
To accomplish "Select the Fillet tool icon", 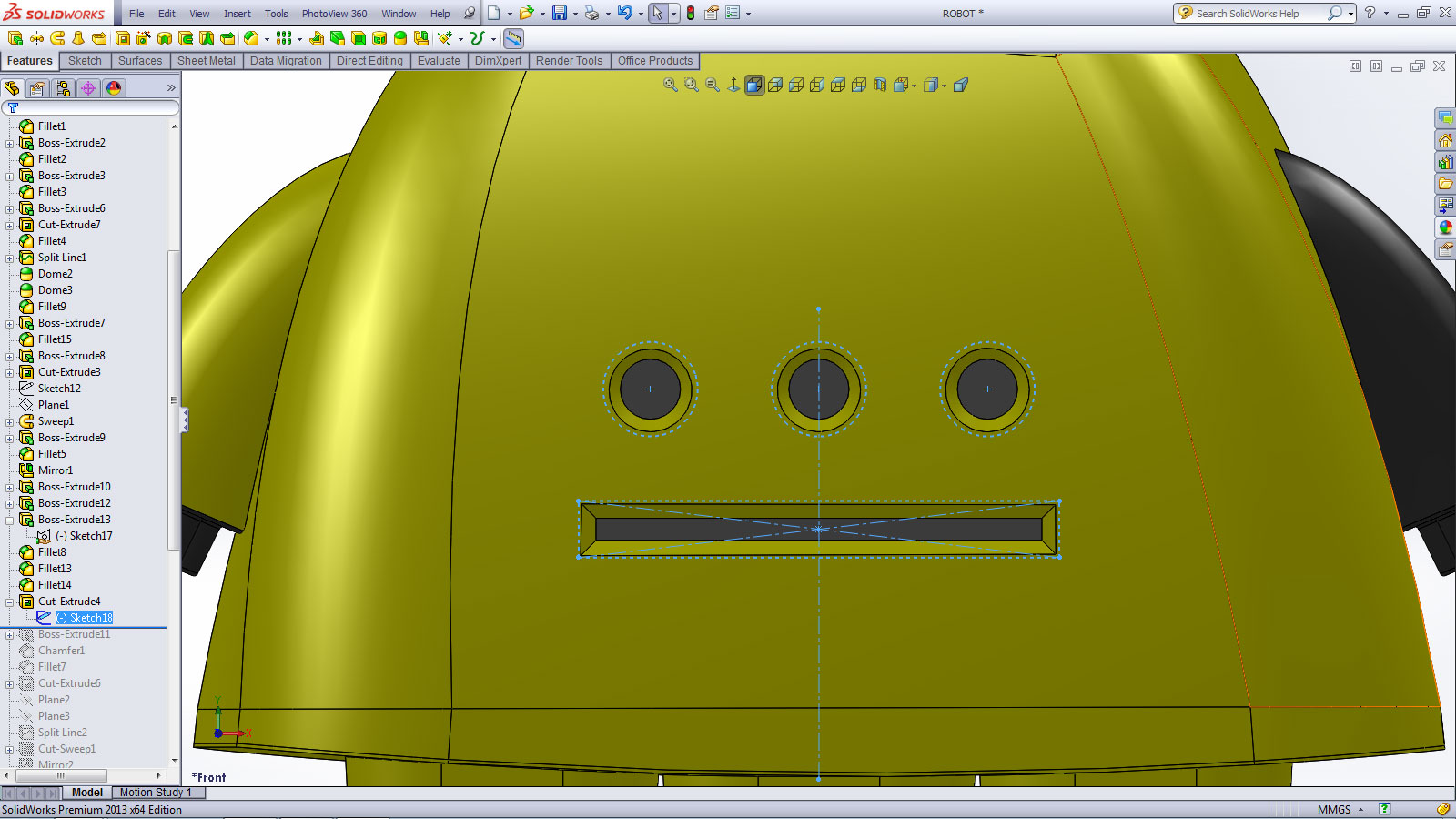I will [251, 38].
